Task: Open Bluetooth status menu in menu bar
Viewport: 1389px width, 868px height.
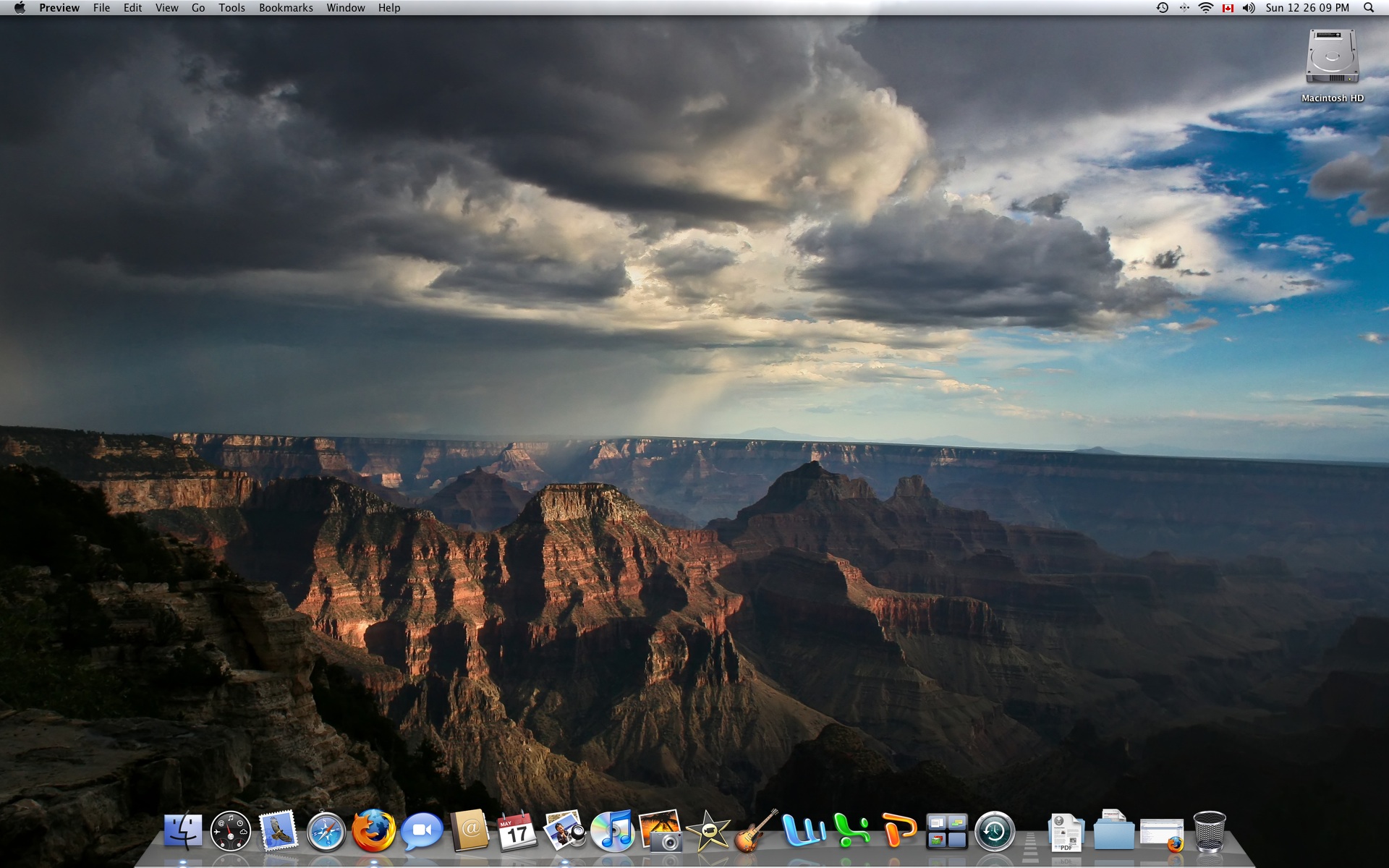Action: (1184, 8)
